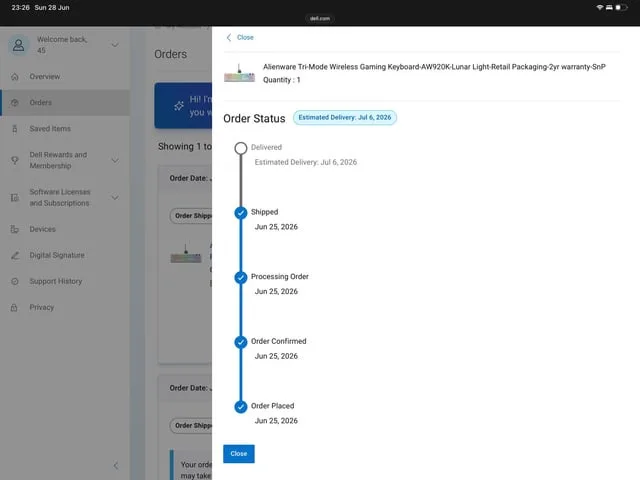The image size is (640, 480).
Task: Open Overview in the sidebar
Action: click(x=44, y=77)
